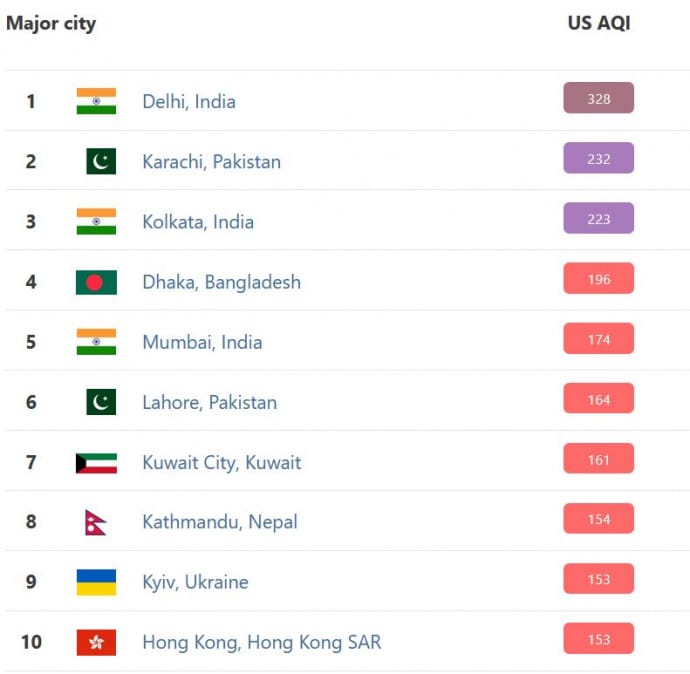The image size is (690, 674).
Task: Open the Dhaka, Bangladesh link
Action: (221, 282)
